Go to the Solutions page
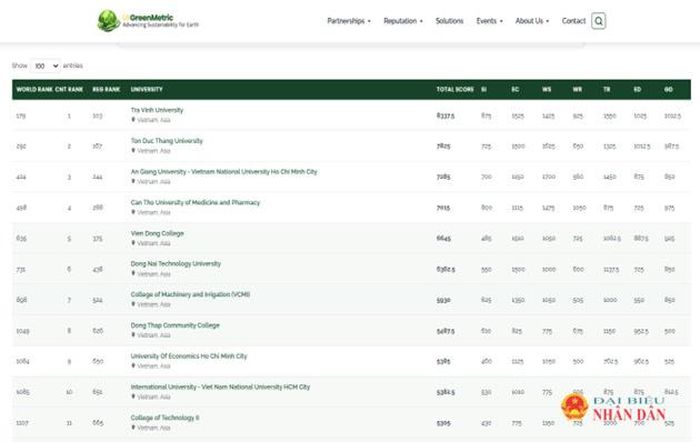700x442 pixels. [449, 21]
